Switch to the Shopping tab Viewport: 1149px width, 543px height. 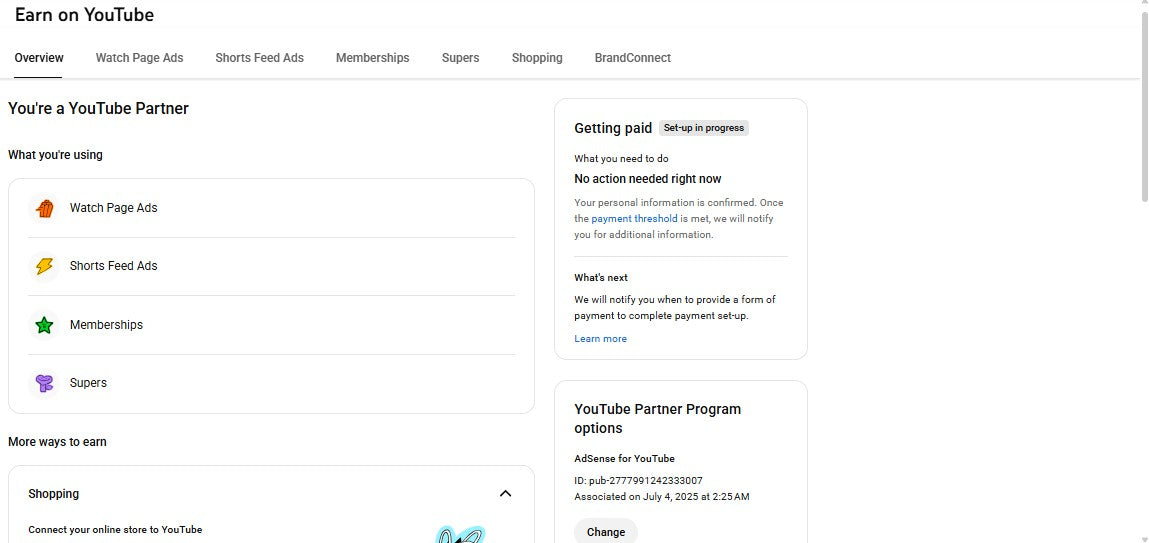point(537,58)
